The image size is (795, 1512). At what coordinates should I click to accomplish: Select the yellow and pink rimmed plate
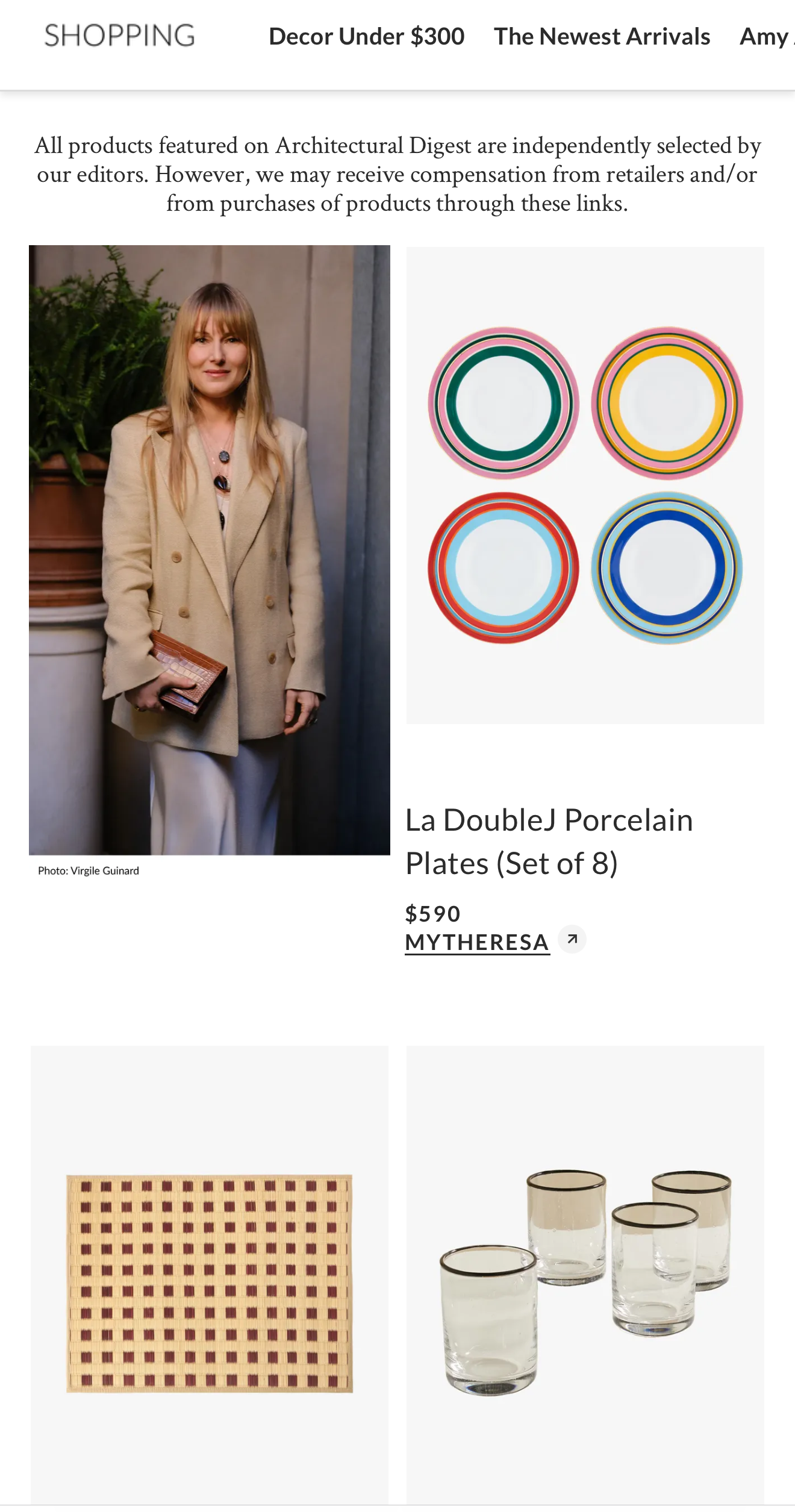[667, 403]
